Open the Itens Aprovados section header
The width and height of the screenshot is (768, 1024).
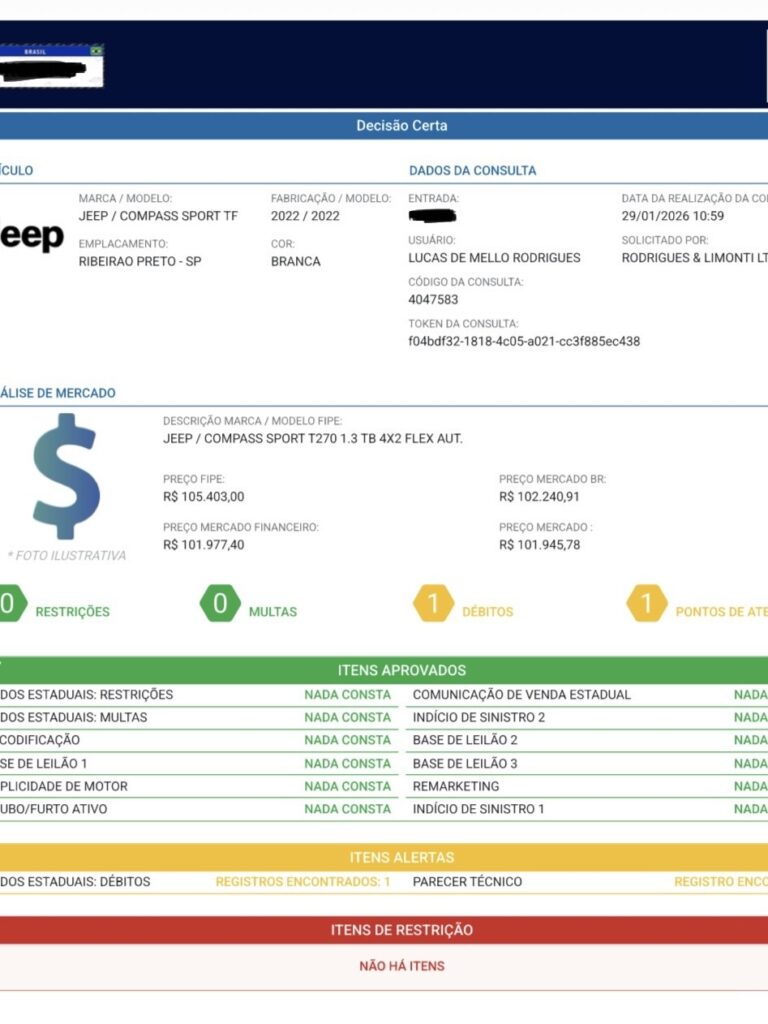(x=384, y=670)
